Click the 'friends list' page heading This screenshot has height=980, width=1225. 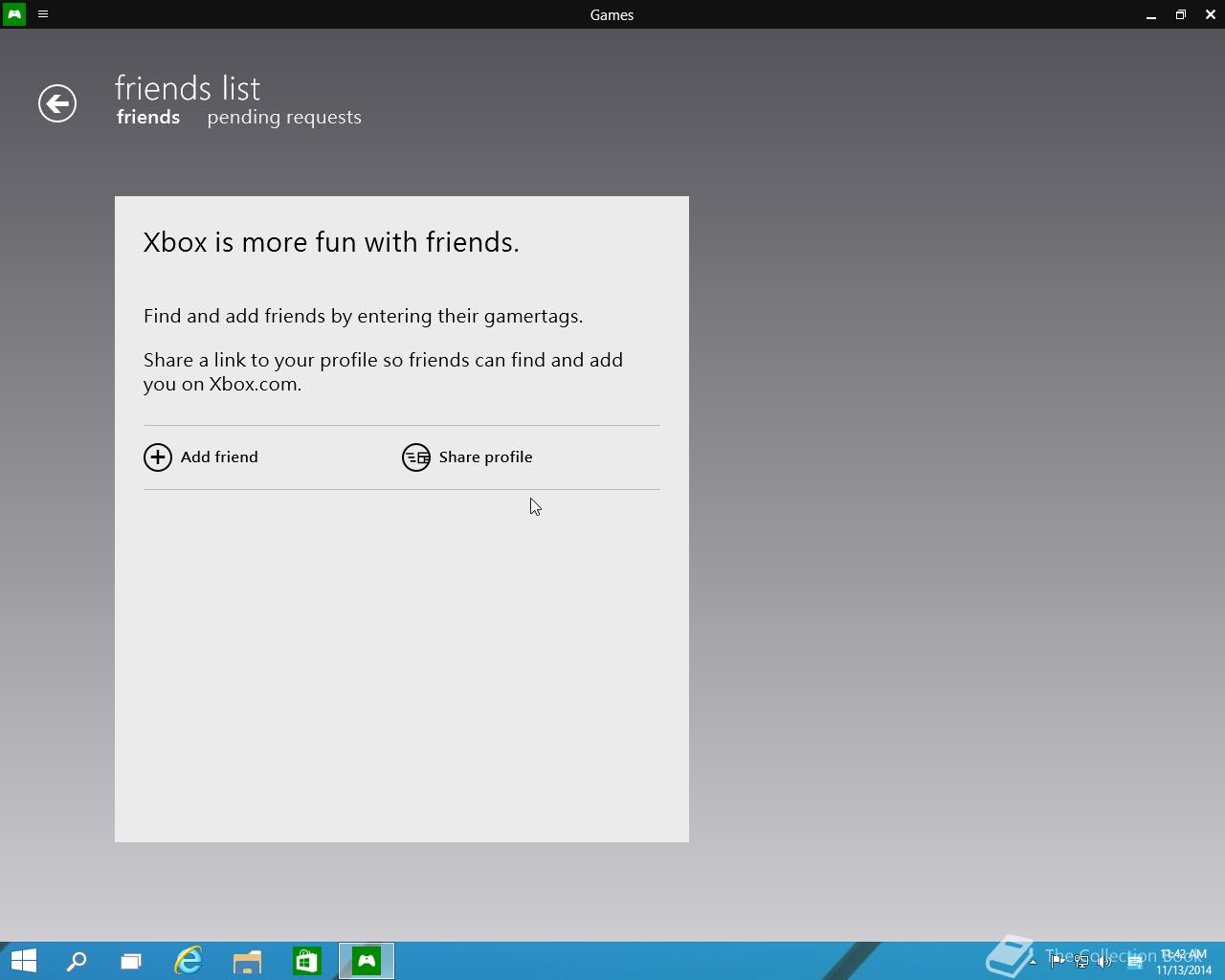tap(188, 88)
